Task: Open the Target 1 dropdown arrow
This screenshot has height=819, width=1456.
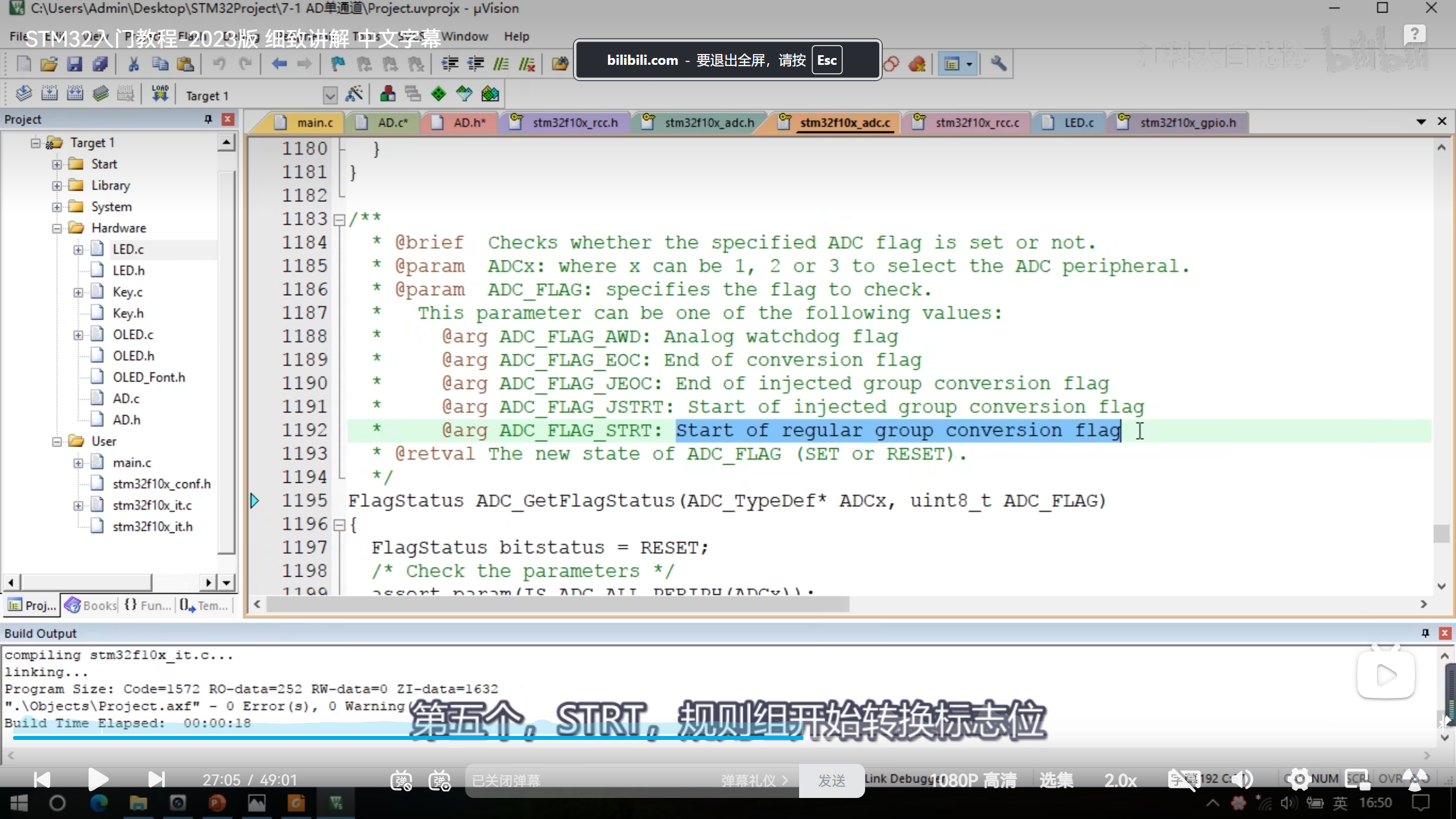Action: (x=330, y=95)
